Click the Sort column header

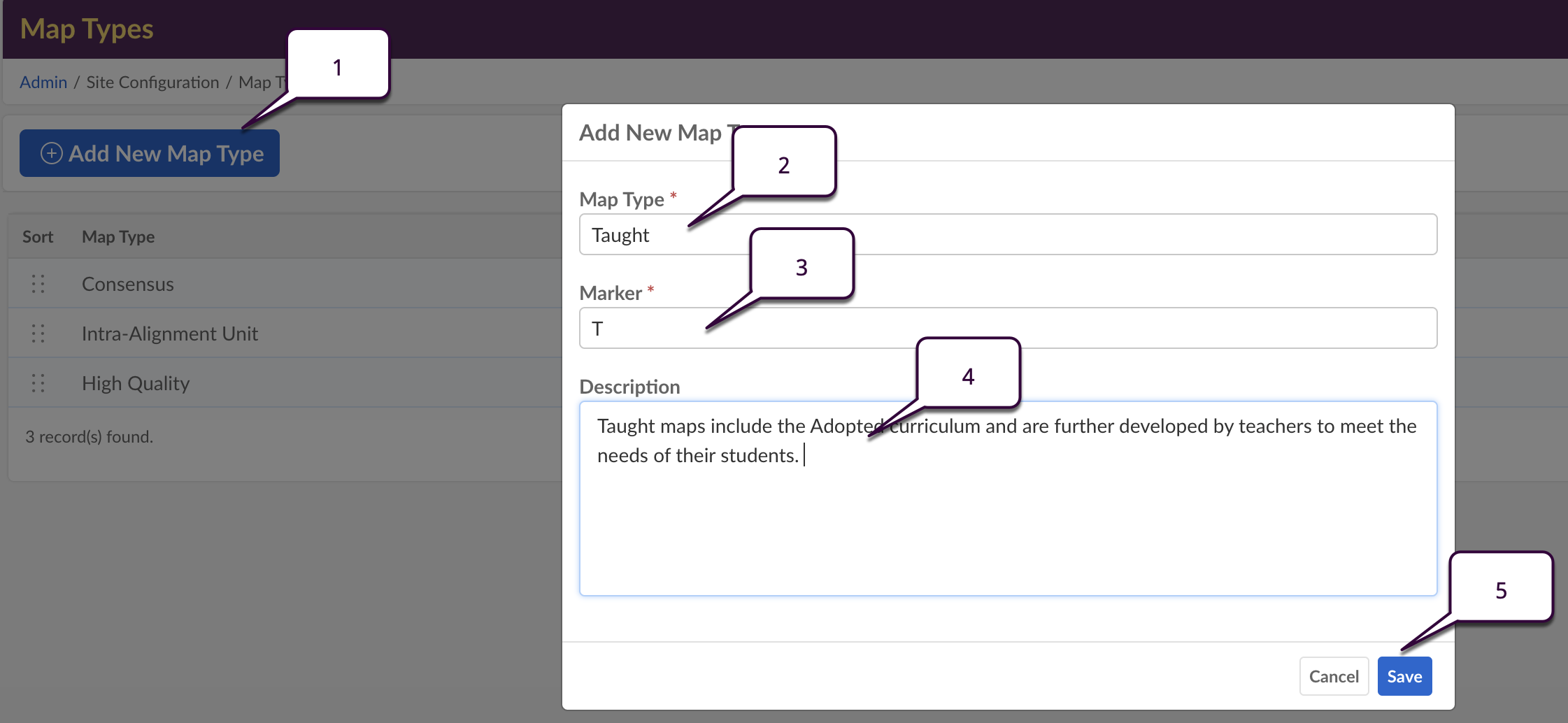pos(38,237)
